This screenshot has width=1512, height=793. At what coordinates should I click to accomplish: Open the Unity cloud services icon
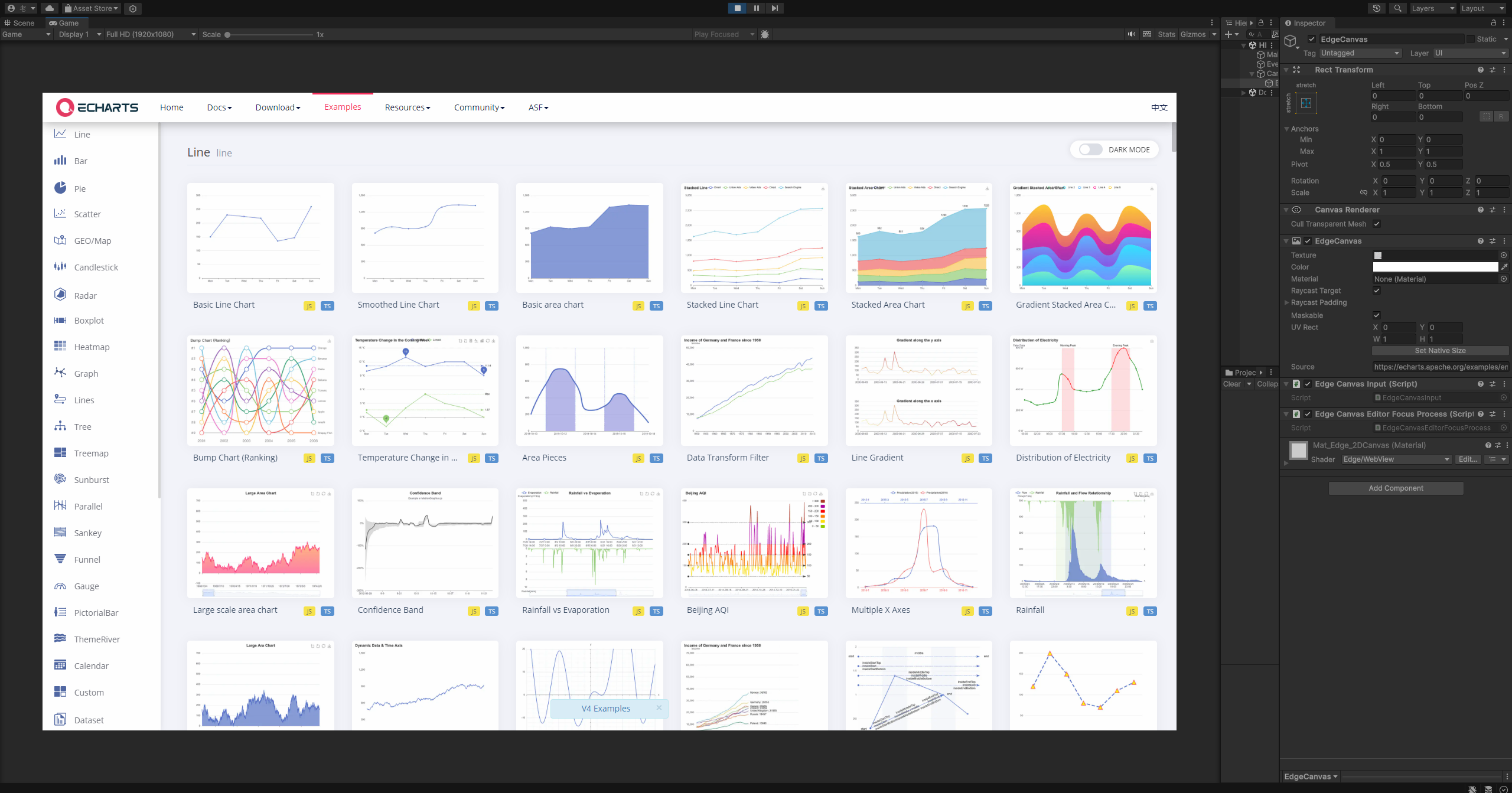[50, 8]
